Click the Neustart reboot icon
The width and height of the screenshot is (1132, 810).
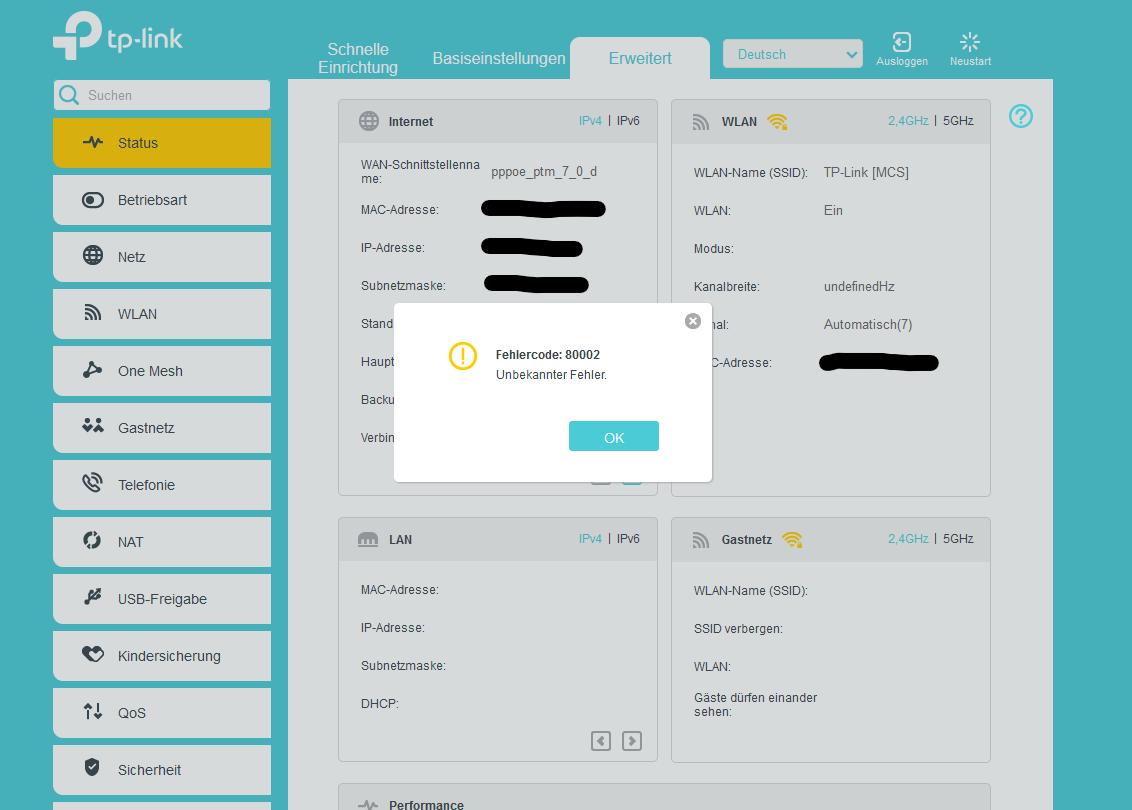tap(970, 42)
